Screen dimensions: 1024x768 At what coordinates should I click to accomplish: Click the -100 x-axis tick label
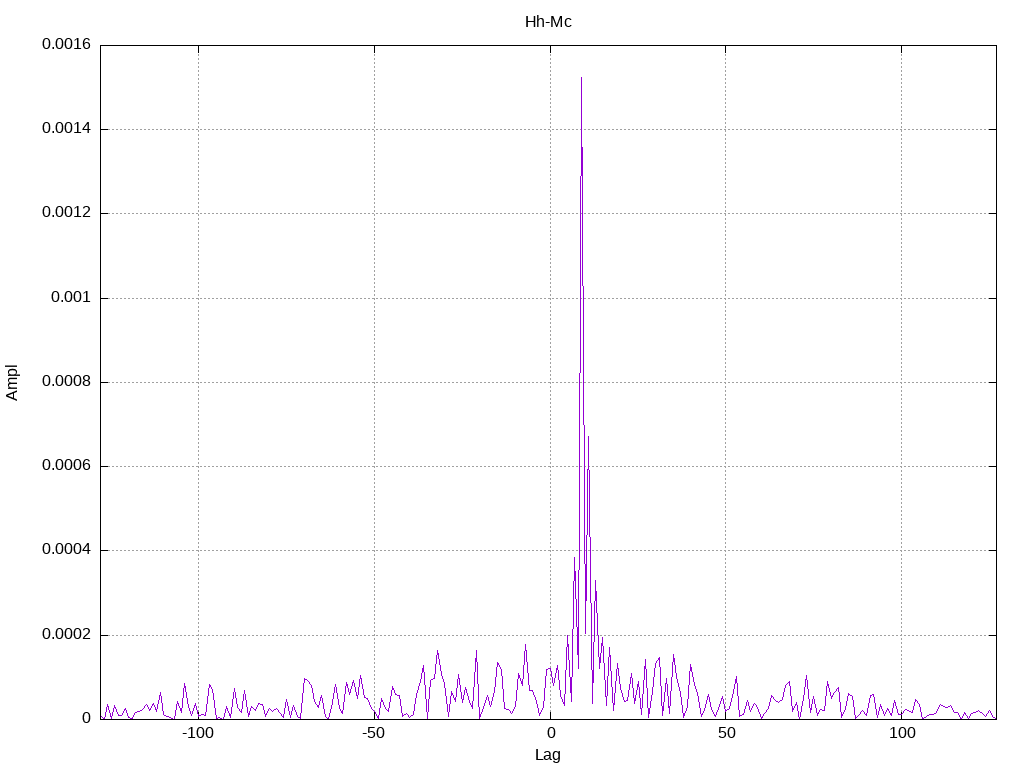click(198, 733)
